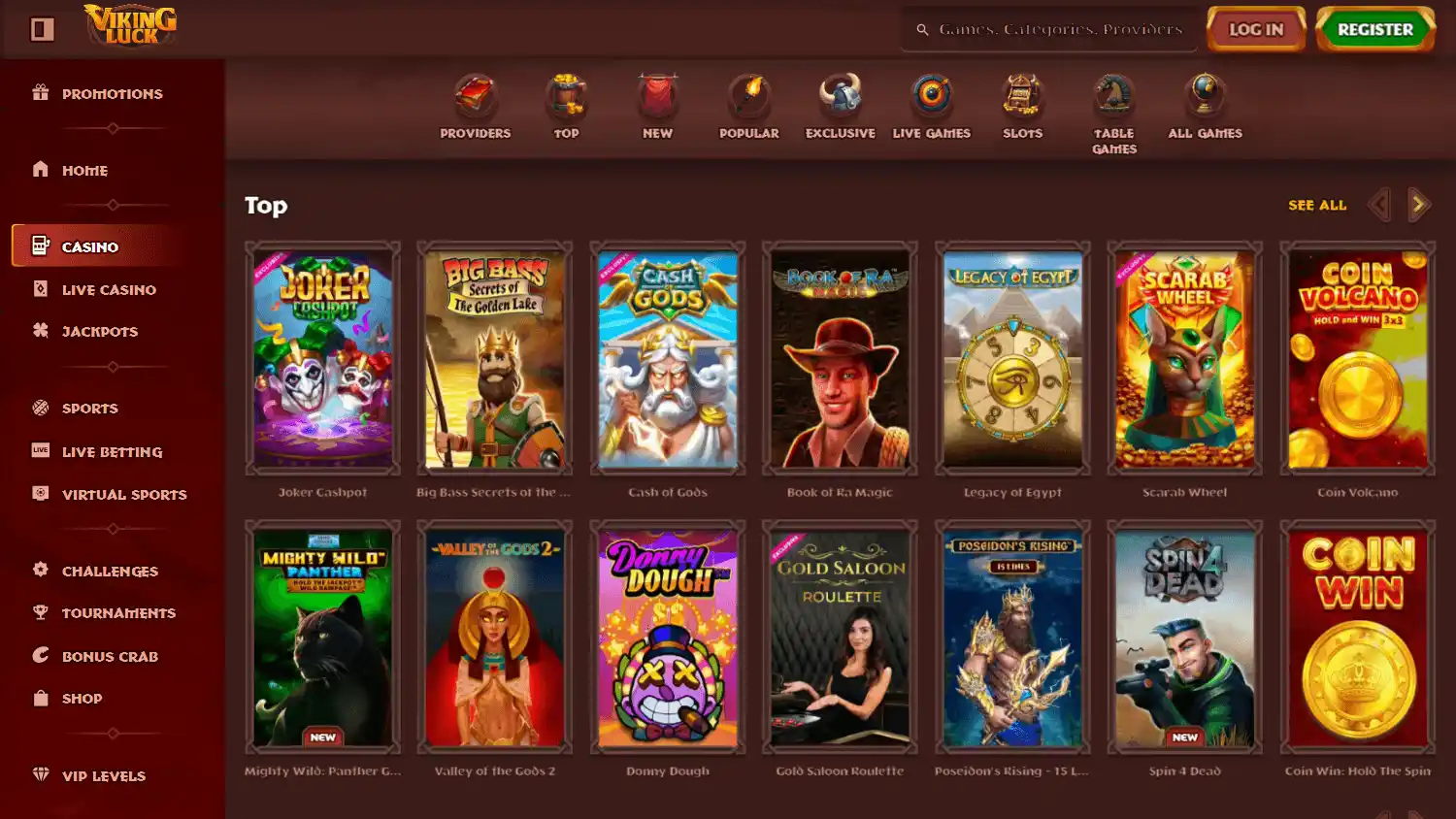Image resolution: width=1456 pixels, height=819 pixels.
Task: Open the New games category icon
Action: (657, 96)
